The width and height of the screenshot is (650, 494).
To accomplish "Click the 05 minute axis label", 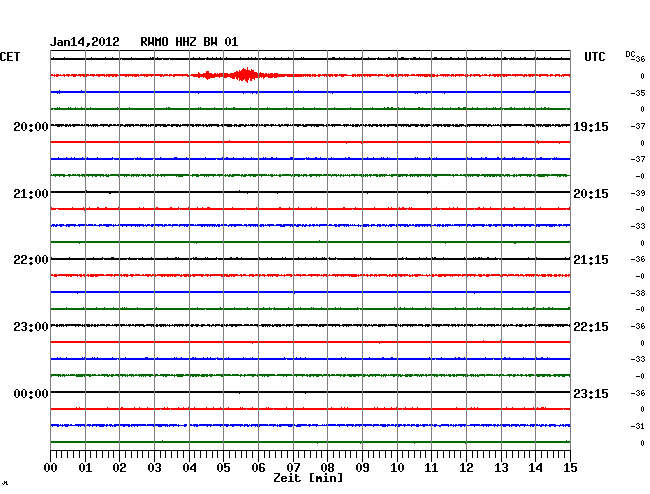I will pyautogui.click(x=223, y=467).
